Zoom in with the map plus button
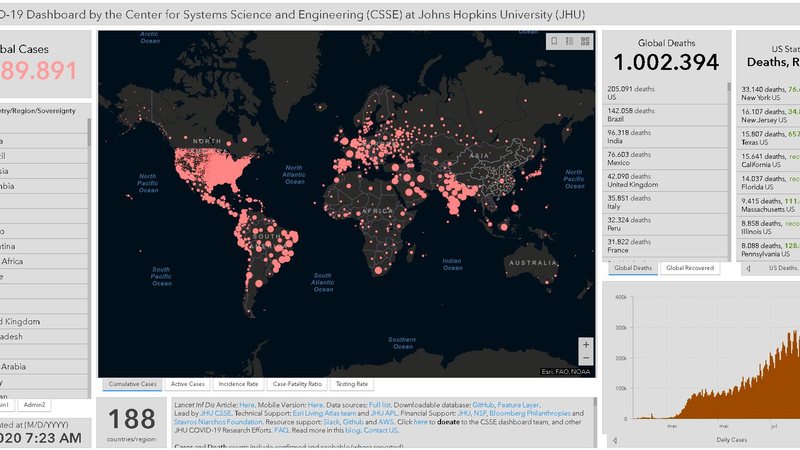Image resolution: width=800 pixels, height=450 pixels. 586,344
